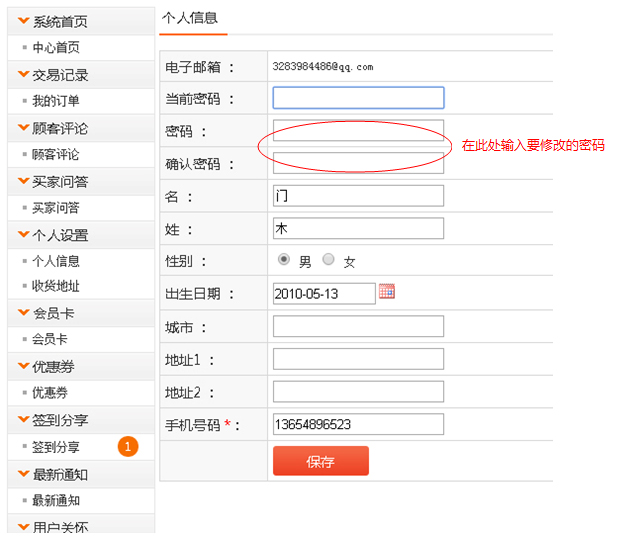Viewport: 618px width, 541px height.
Task: Collapse the 个人设置 sidebar section
Action: click(x=24, y=235)
